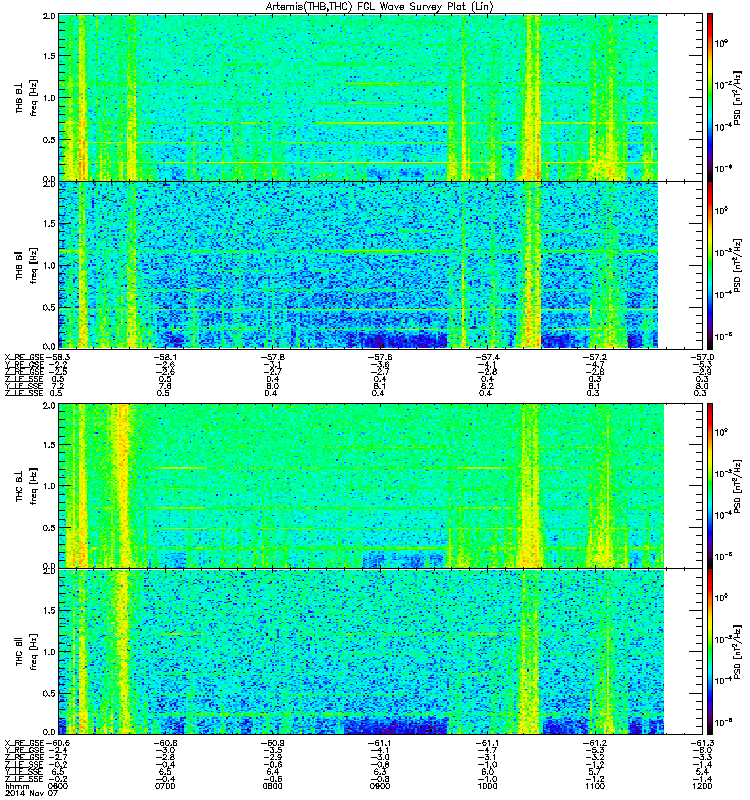
Task: Click the THC B⊥ panel color bar
Action: coord(710,485)
